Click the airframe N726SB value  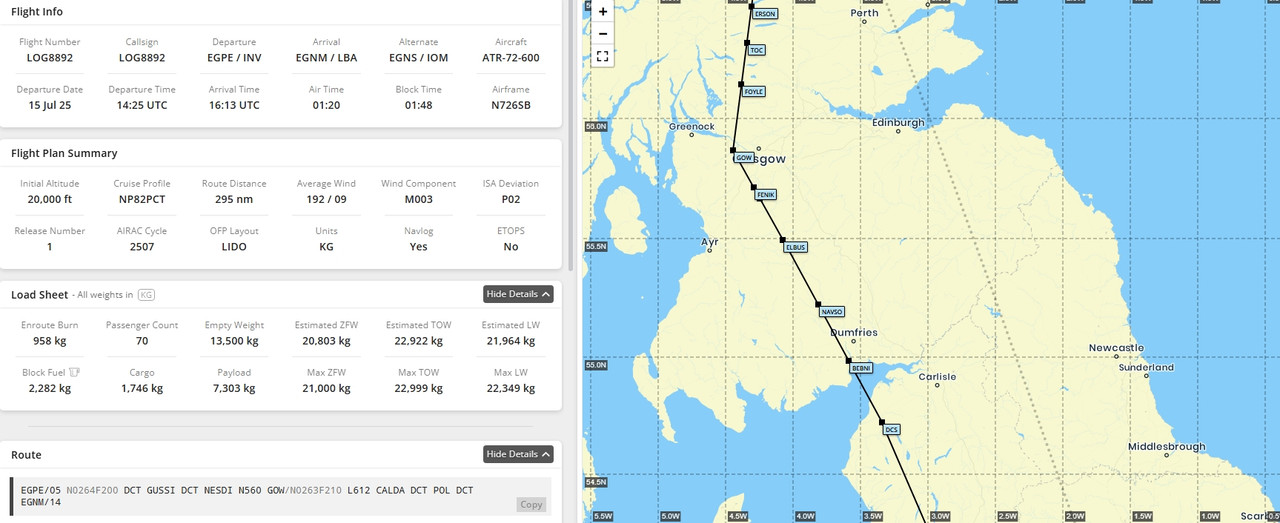click(x=510, y=105)
